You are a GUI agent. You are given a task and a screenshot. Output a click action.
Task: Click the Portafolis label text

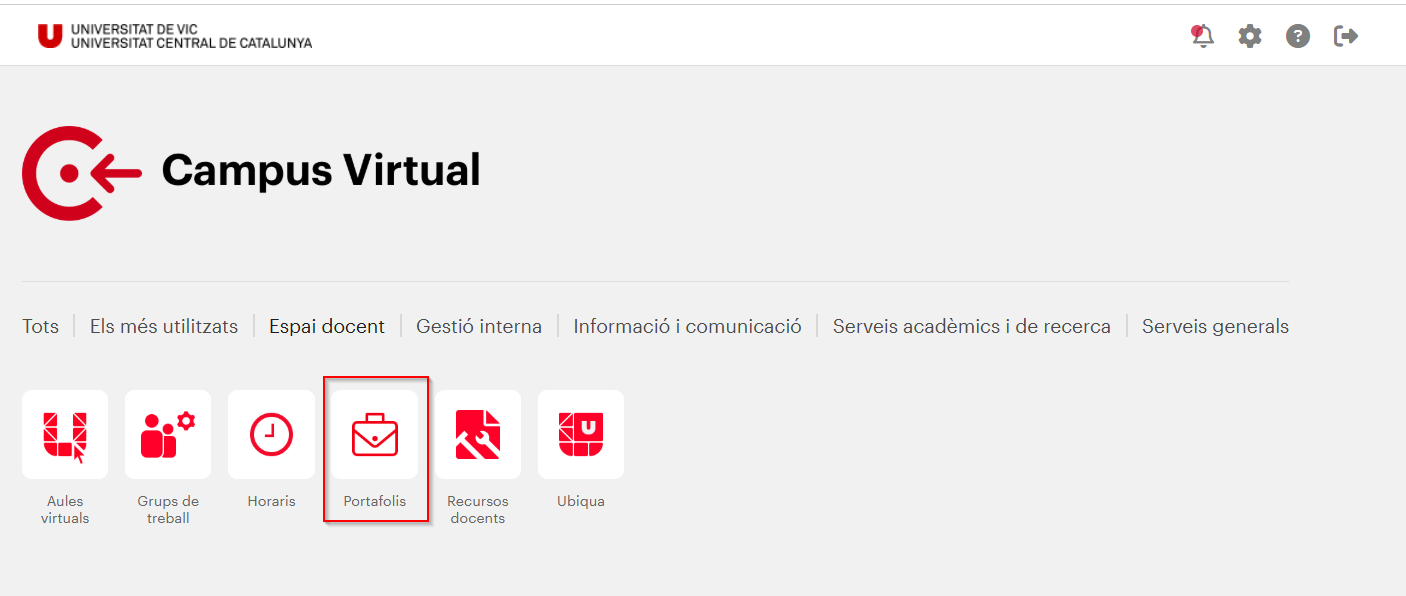[x=375, y=501]
